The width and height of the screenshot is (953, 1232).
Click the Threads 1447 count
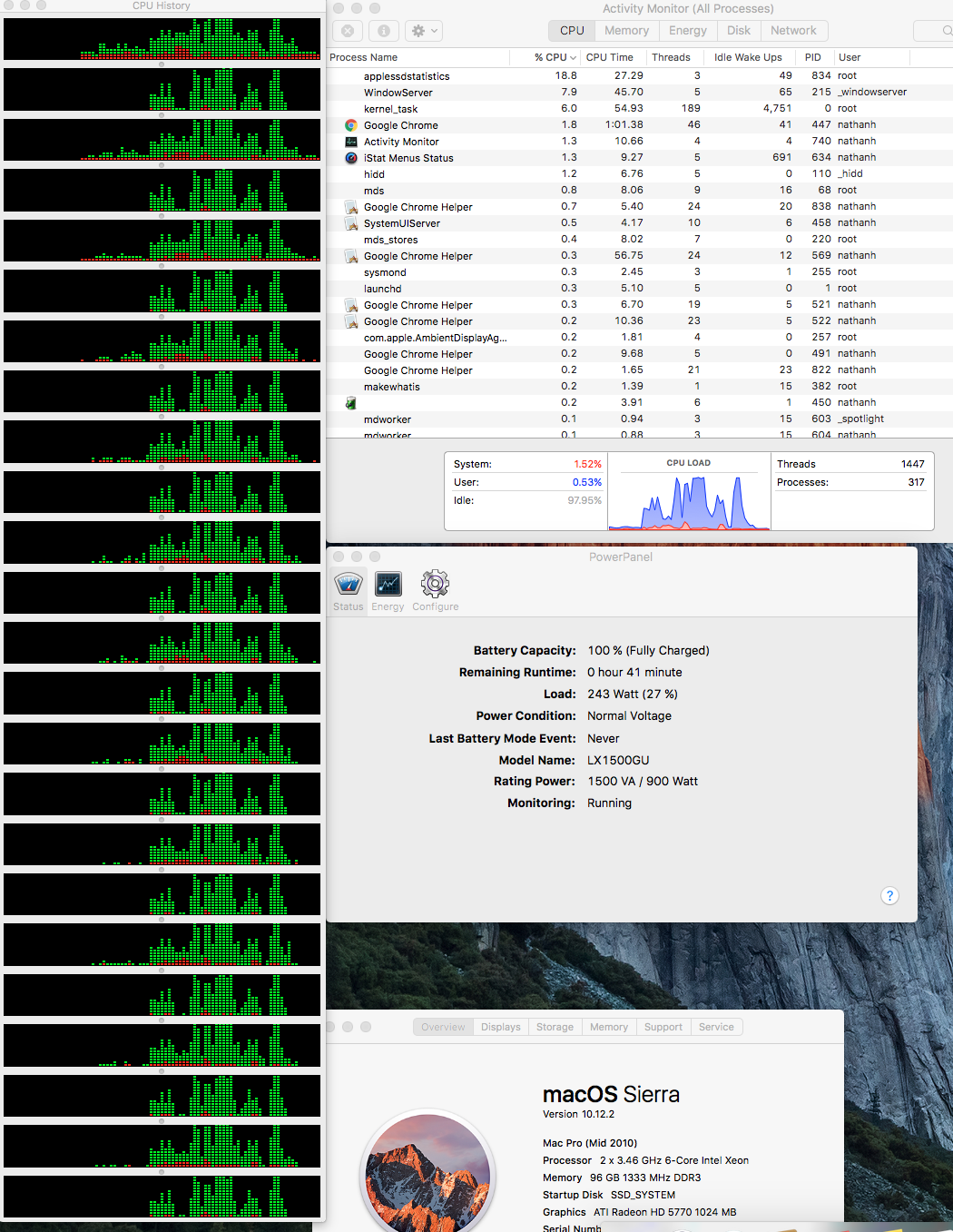[913, 464]
